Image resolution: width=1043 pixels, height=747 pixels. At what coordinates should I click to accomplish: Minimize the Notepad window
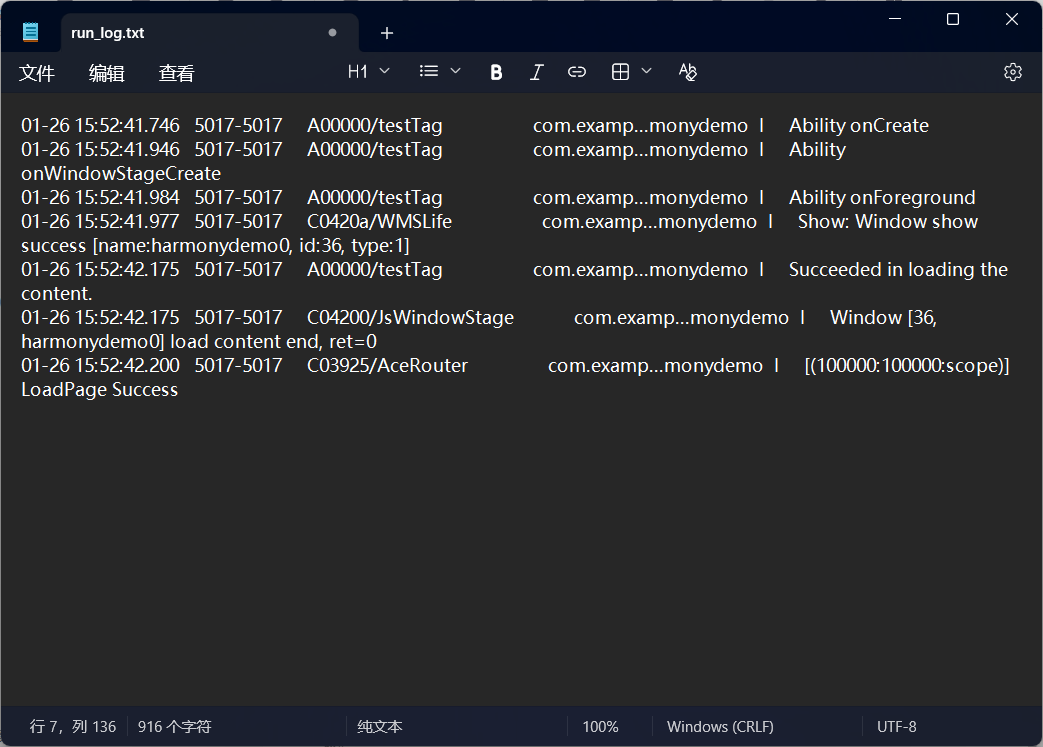[x=895, y=19]
